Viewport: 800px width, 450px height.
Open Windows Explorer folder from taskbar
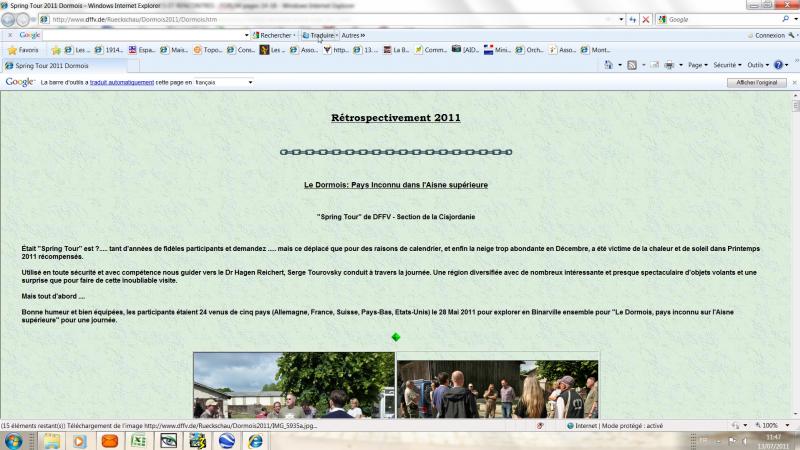pos(52,441)
